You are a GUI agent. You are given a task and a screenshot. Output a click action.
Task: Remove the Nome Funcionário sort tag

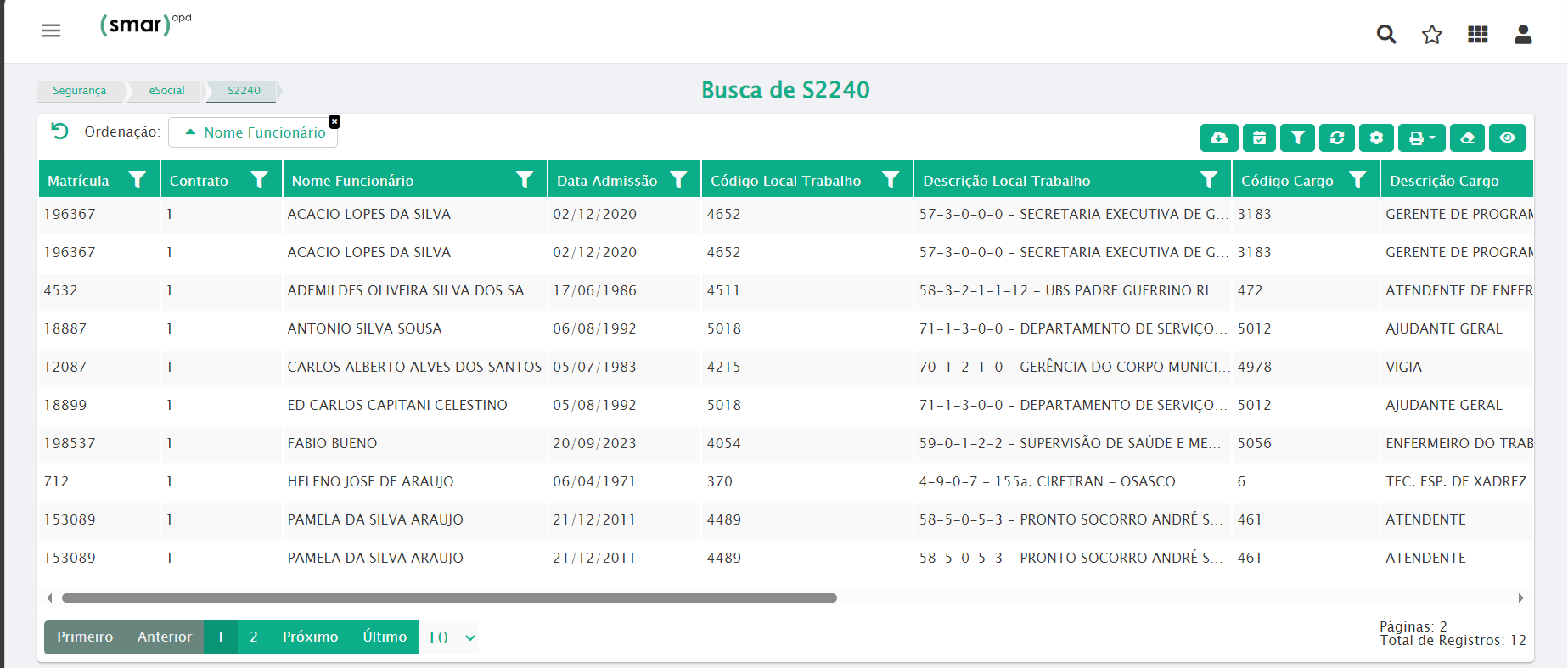(334, 121)
